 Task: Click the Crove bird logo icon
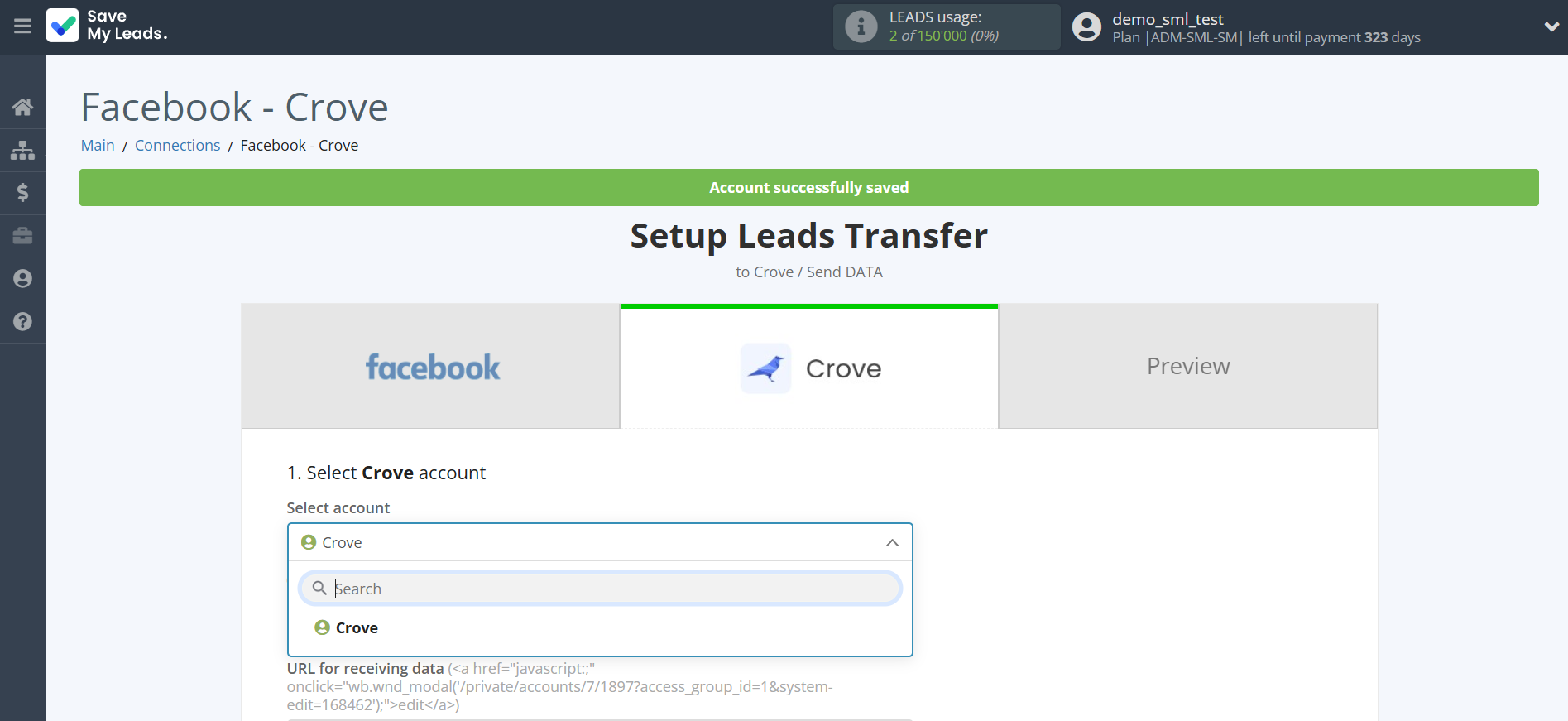point(765,368)
